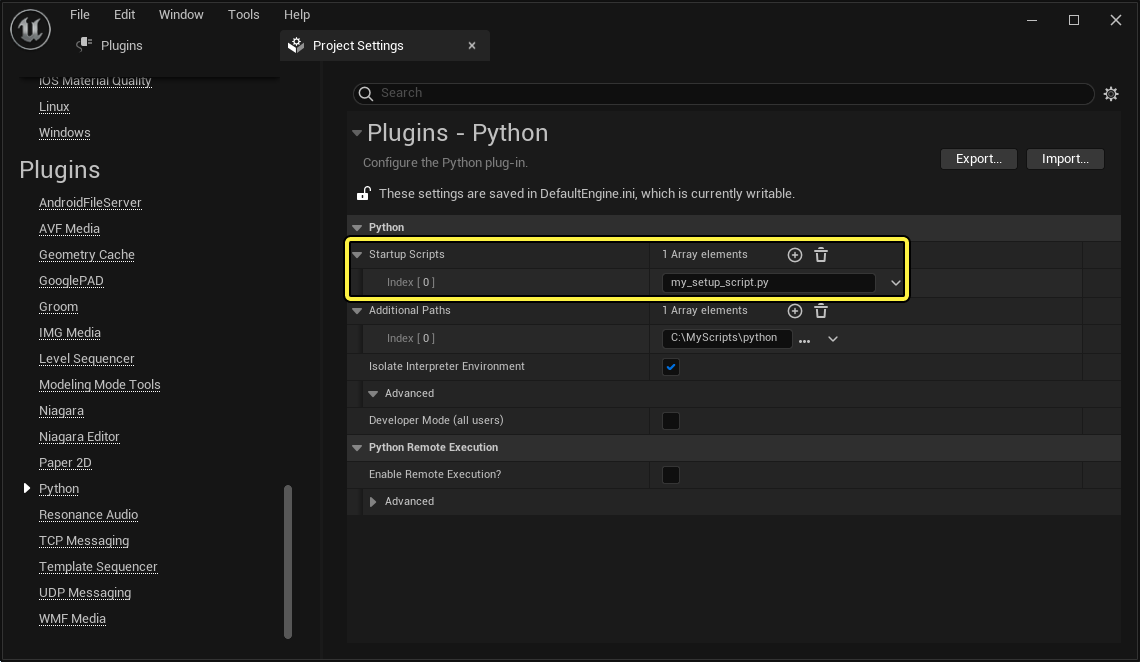Screen dimensions: 1140x662
Task: Collapse the Startup Scripts section
Action: [x=357, y=255]
